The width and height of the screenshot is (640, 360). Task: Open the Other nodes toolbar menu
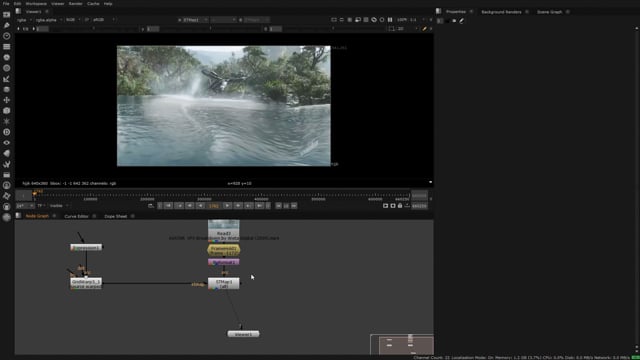(7, 175)
